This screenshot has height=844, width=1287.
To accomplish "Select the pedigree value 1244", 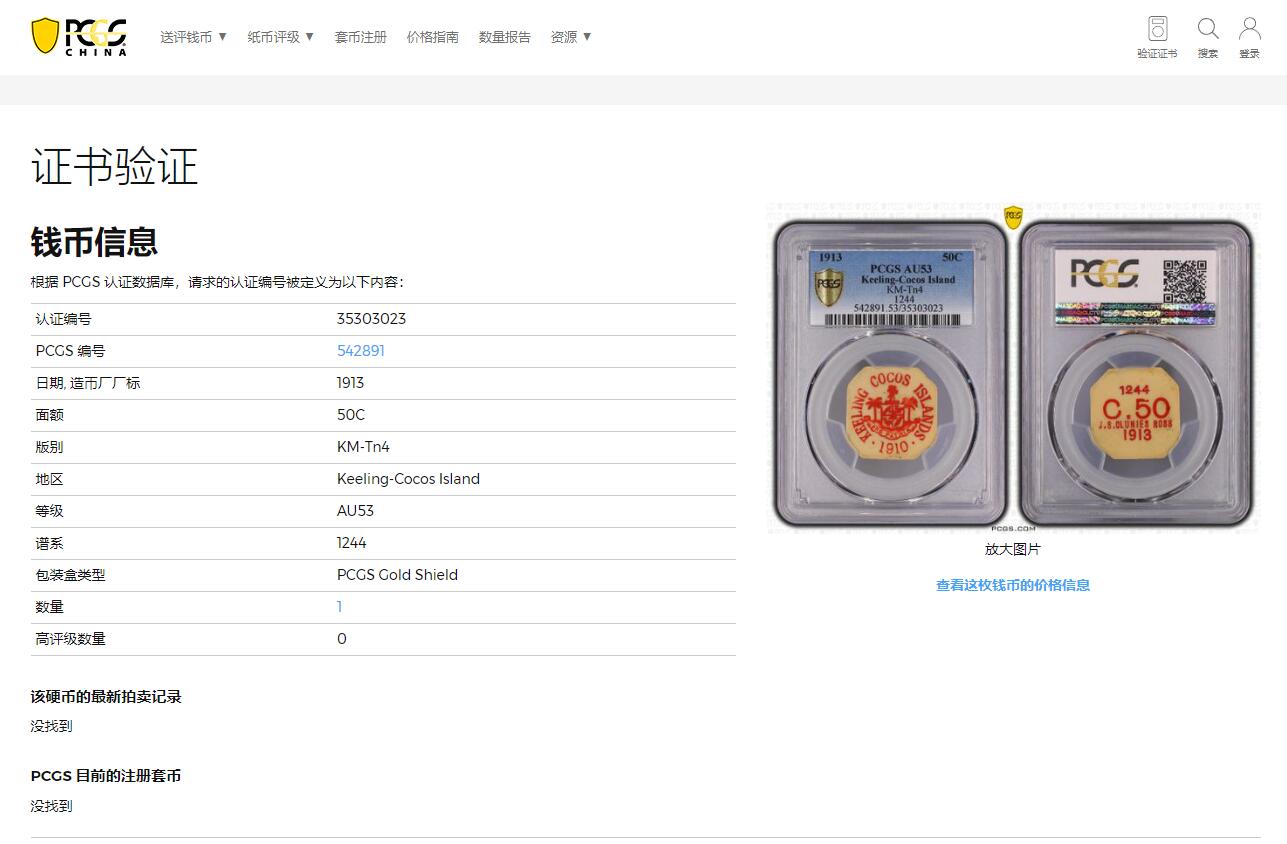I will (351, 543).
